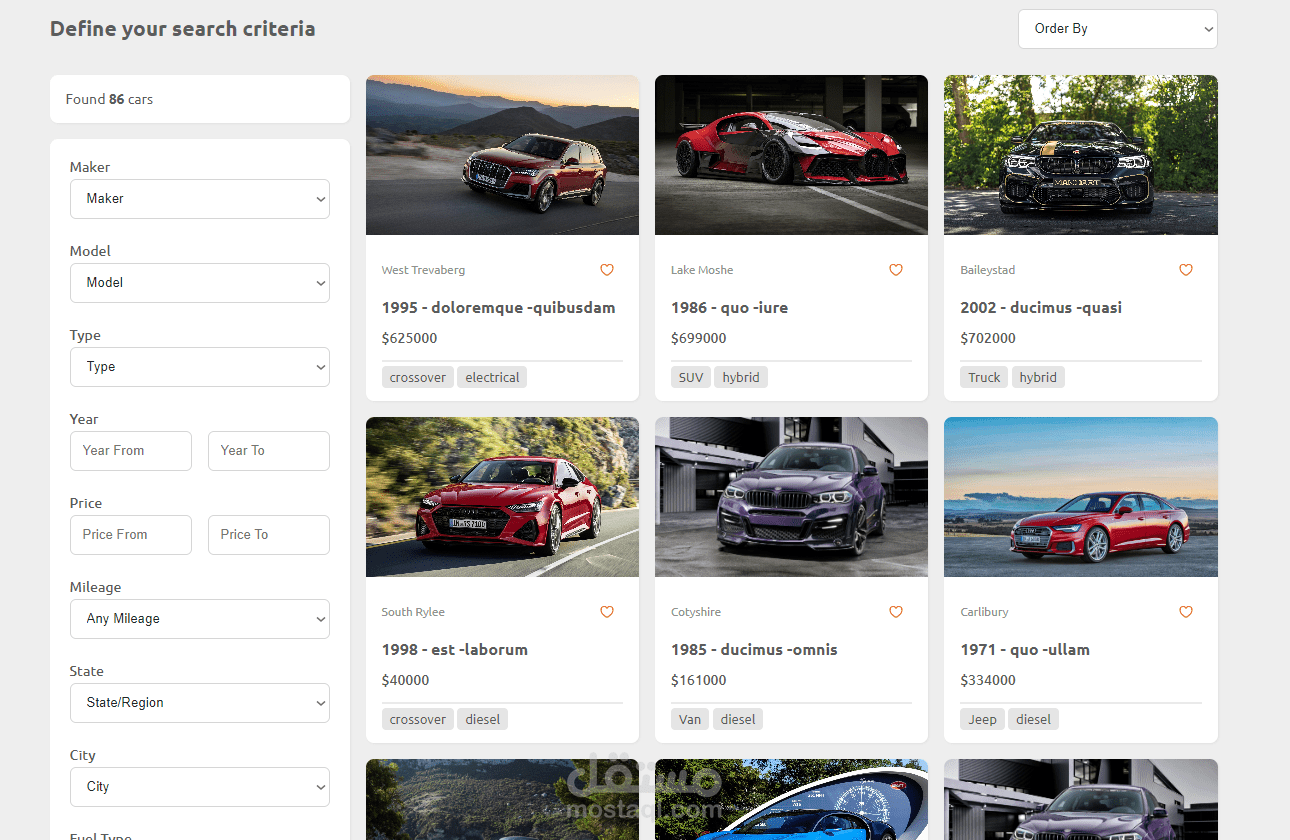
Task: Click the Year To input field
Action: (x=269, y=451)
